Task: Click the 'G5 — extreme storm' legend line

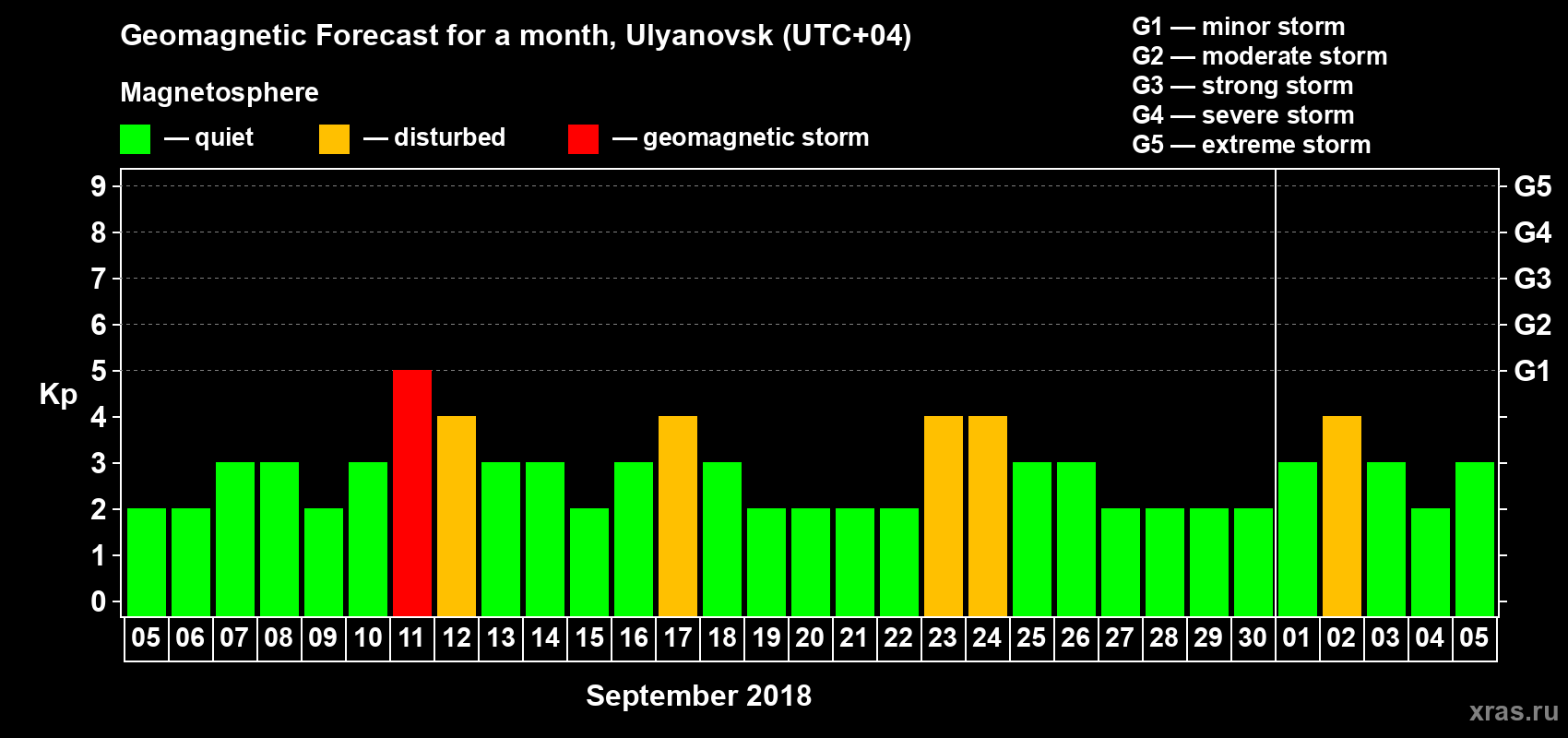Action: tap(1252, 145)
